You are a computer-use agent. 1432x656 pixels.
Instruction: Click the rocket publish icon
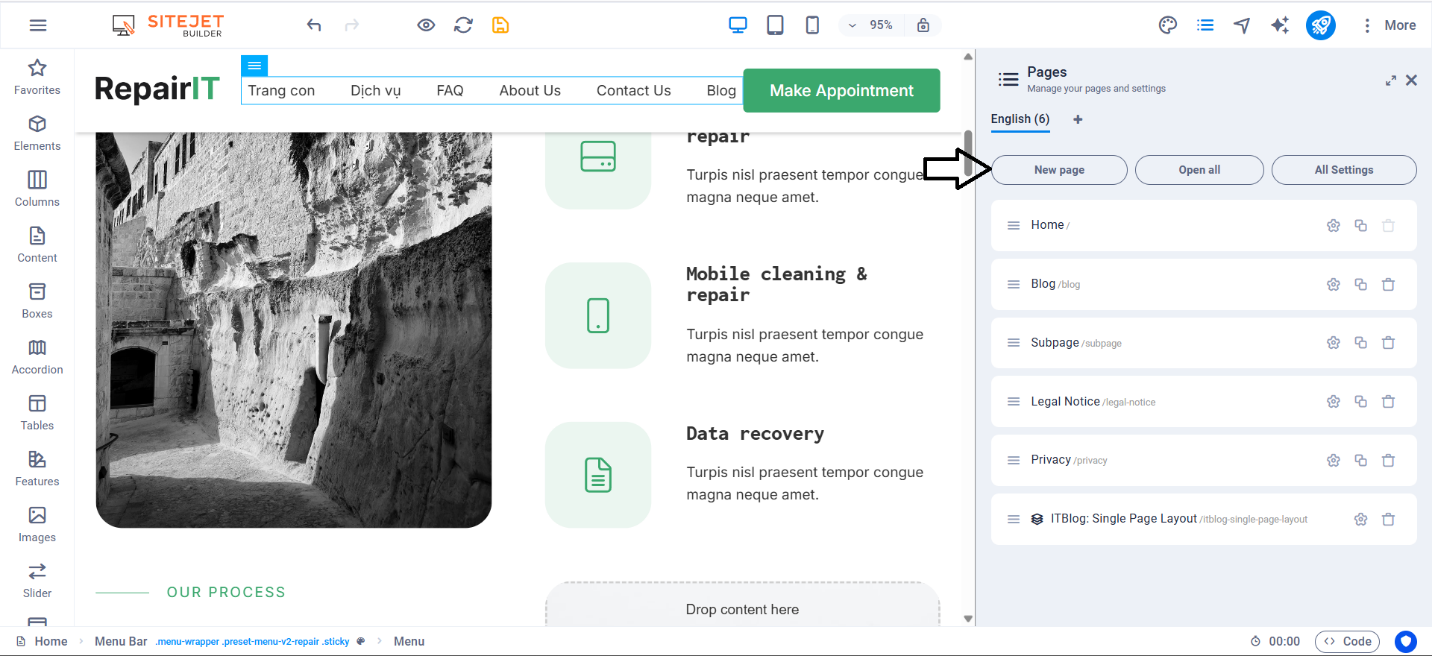click(x=1320, y=25)
